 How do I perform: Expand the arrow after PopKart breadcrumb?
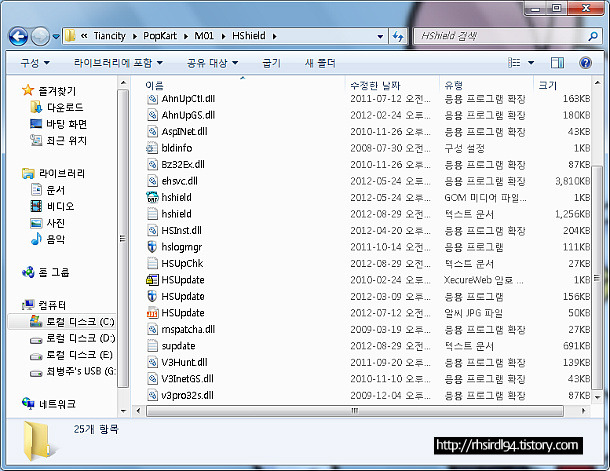click(186, 37)
